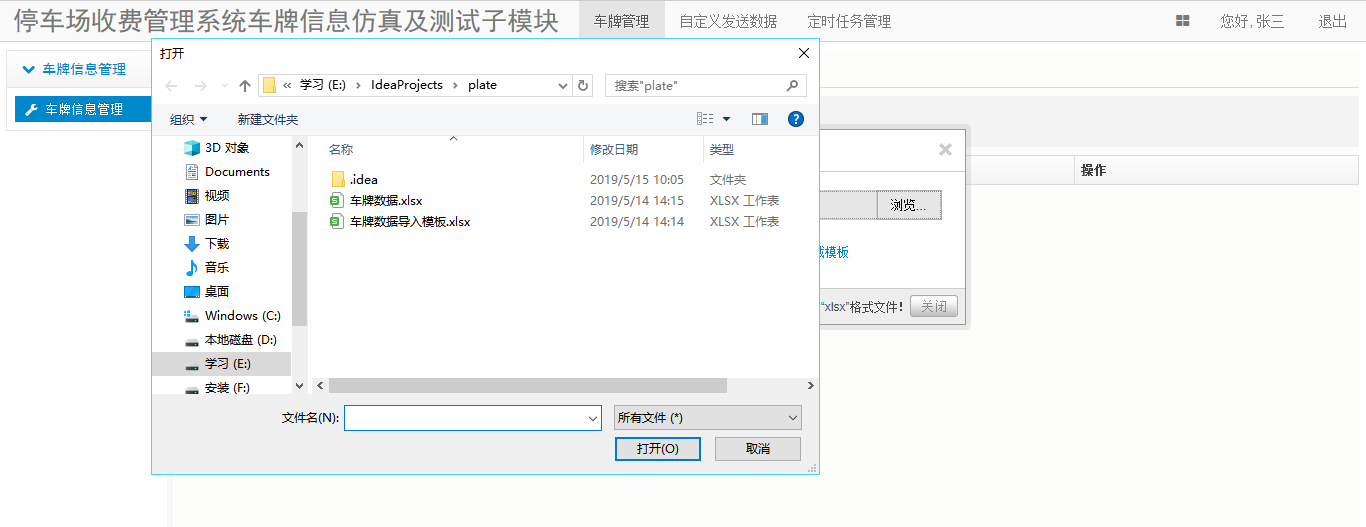Open the 文件名 combo dropdown arrow
This screenshot has height=527, width=1366.
point(593,418)
